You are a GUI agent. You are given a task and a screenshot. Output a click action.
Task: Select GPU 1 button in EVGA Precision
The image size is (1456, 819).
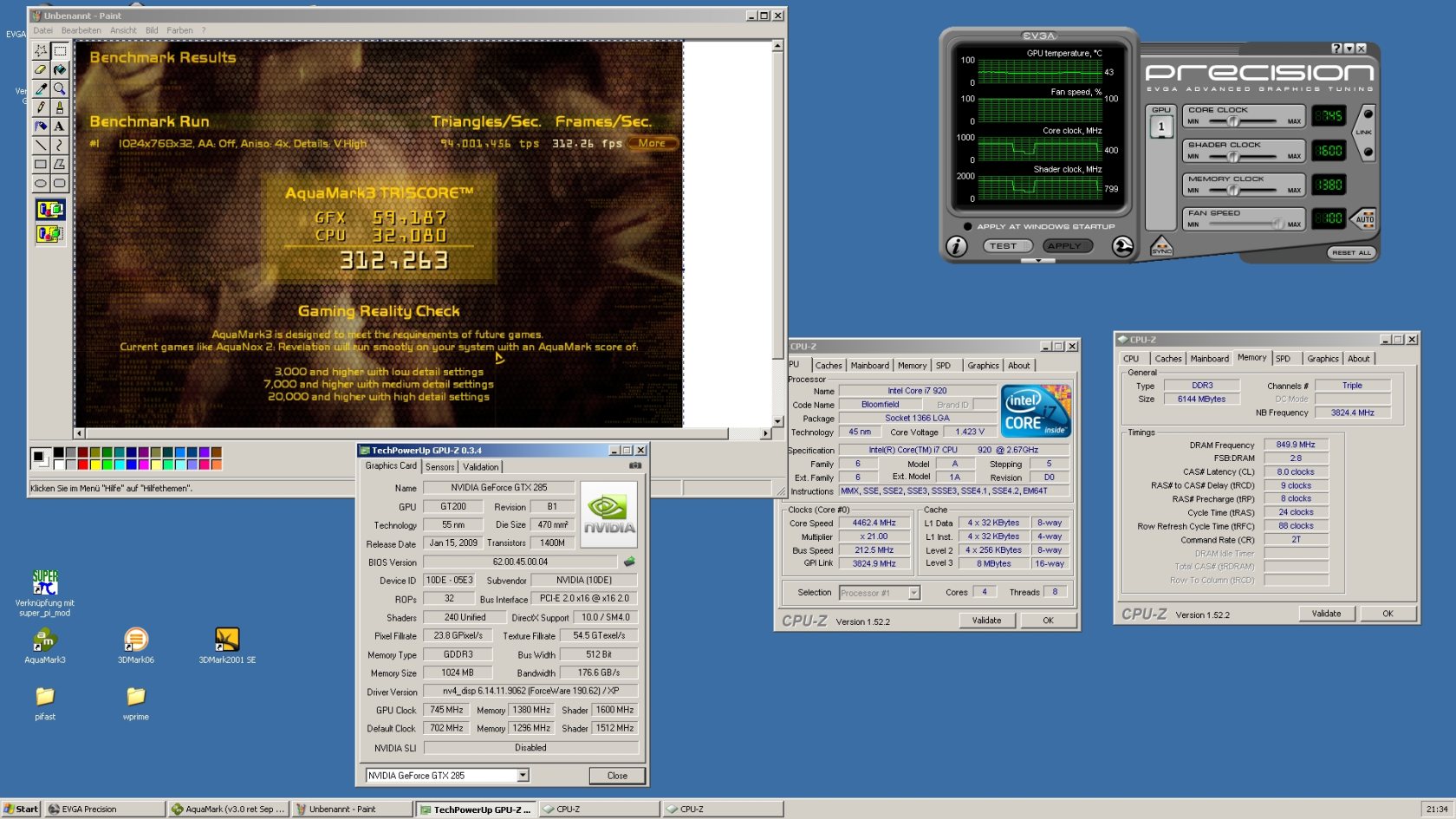(x=1161, y=127)
